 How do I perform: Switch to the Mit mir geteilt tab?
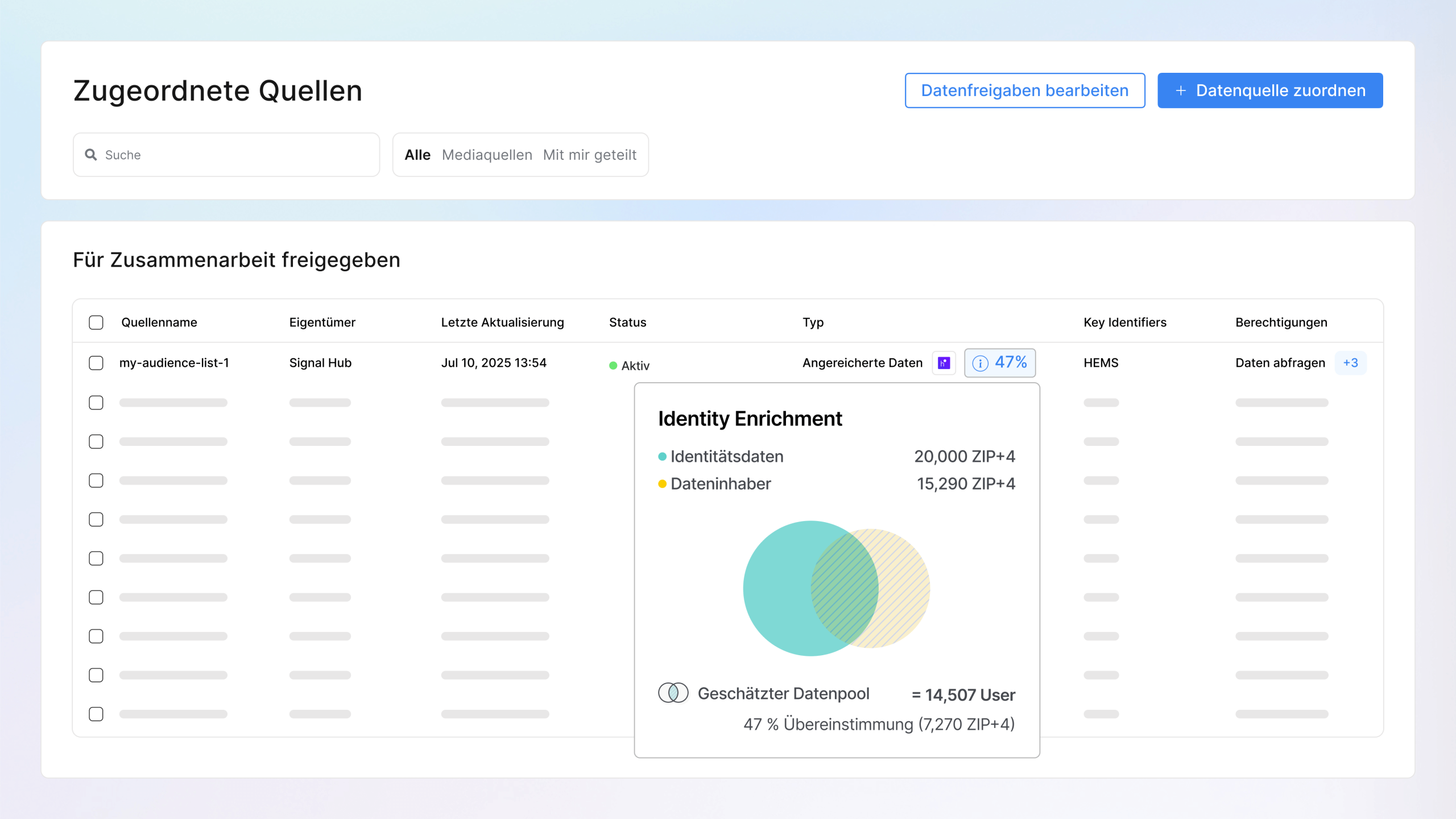[x=589, y=155]
